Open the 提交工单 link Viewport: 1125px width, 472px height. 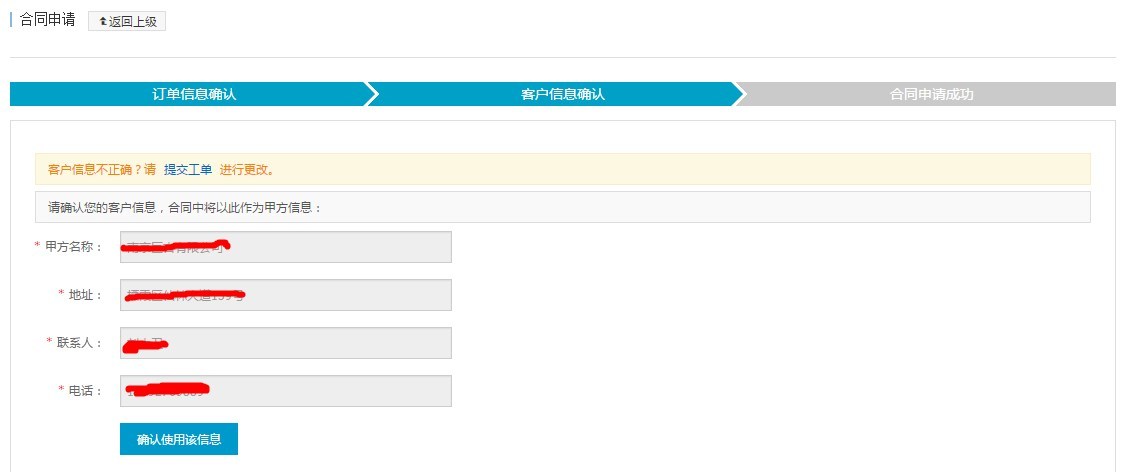(x=188, y=169)
